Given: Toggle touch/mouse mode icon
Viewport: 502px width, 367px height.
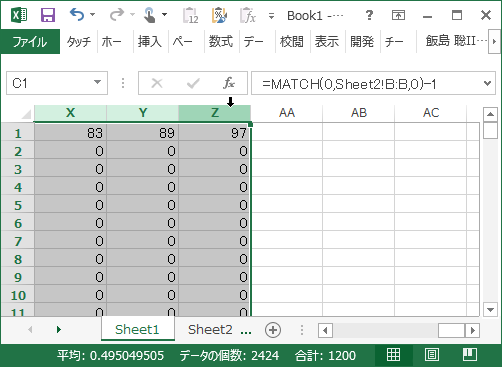Looking at the screenshot, I should pos(150,15).
